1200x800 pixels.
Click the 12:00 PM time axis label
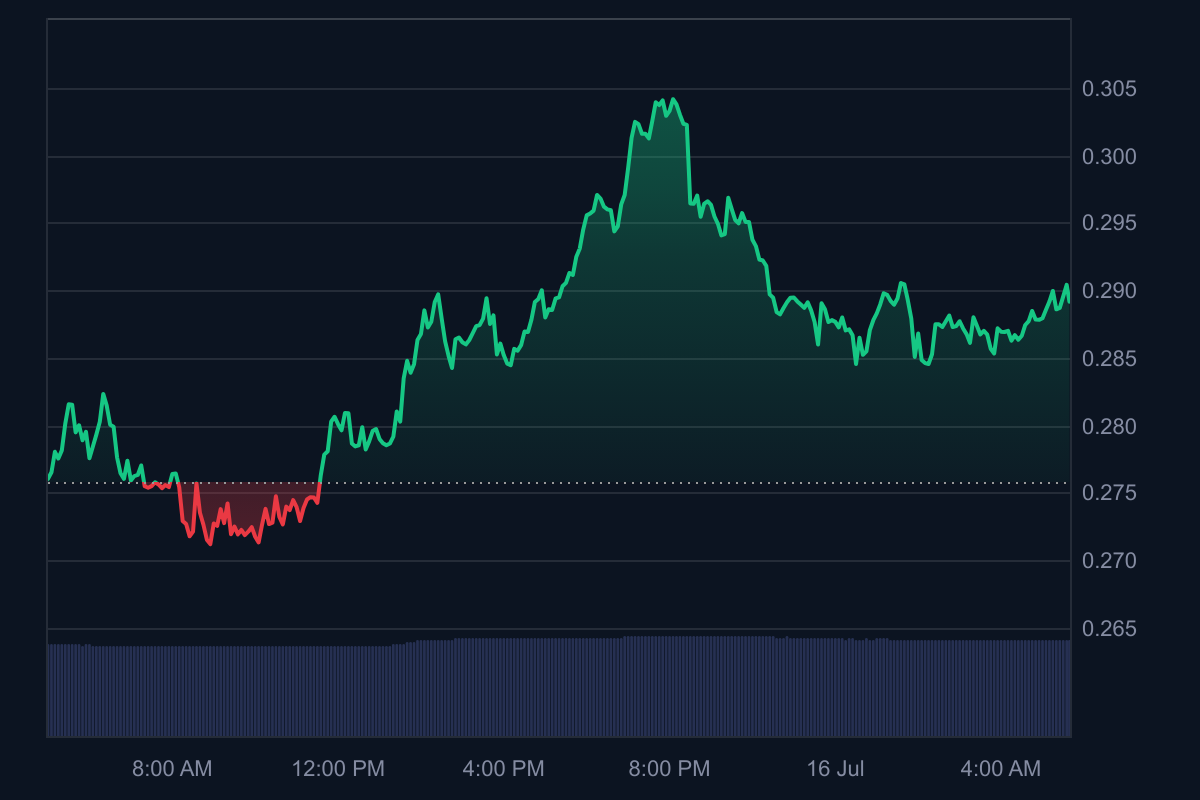click(338, 769)
